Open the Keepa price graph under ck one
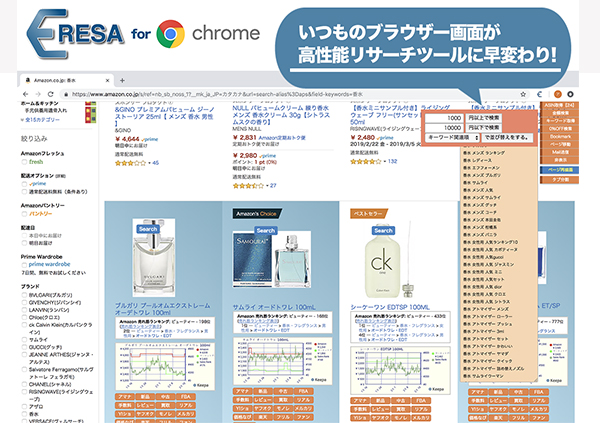 coord(400,370)
